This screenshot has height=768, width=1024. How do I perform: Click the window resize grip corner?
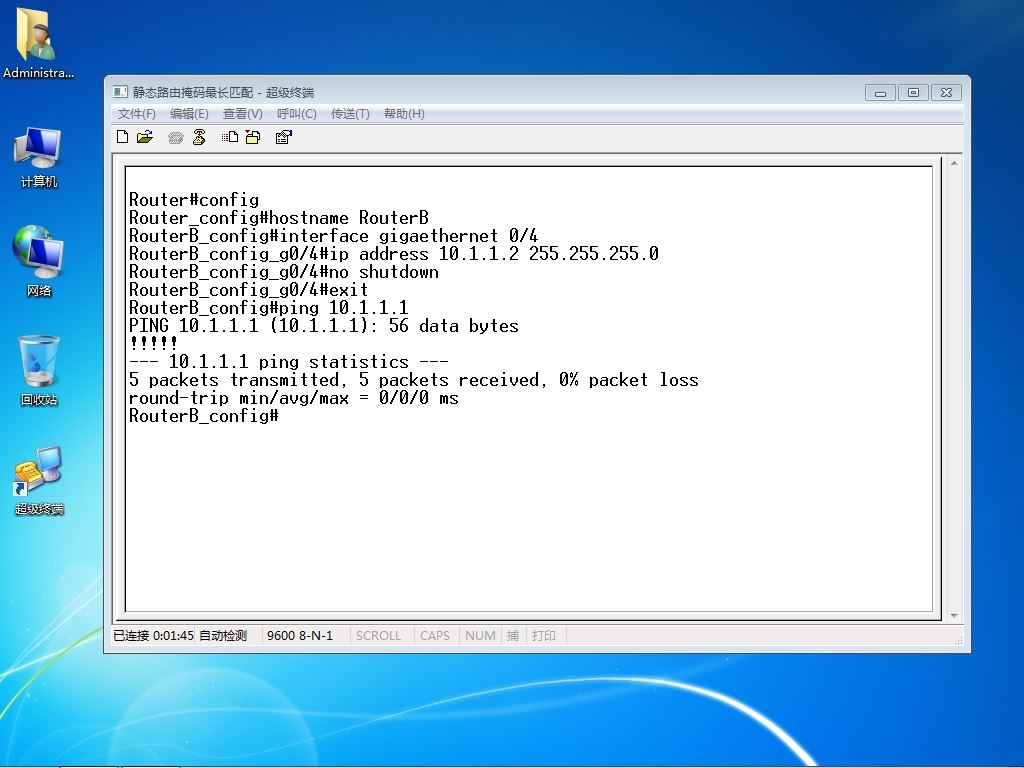coord(958,641)
